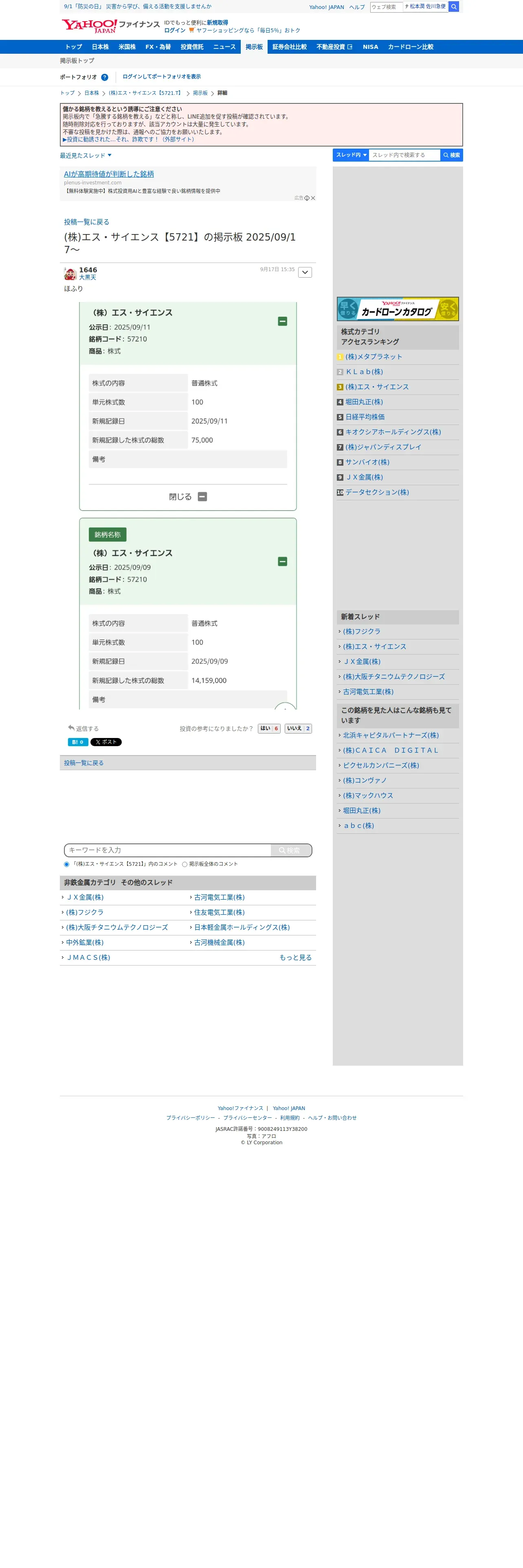This screenshot has height=1568, width=523.
Task: Click the スレッド内で検索する input field
Action: [x=404, y=155]
